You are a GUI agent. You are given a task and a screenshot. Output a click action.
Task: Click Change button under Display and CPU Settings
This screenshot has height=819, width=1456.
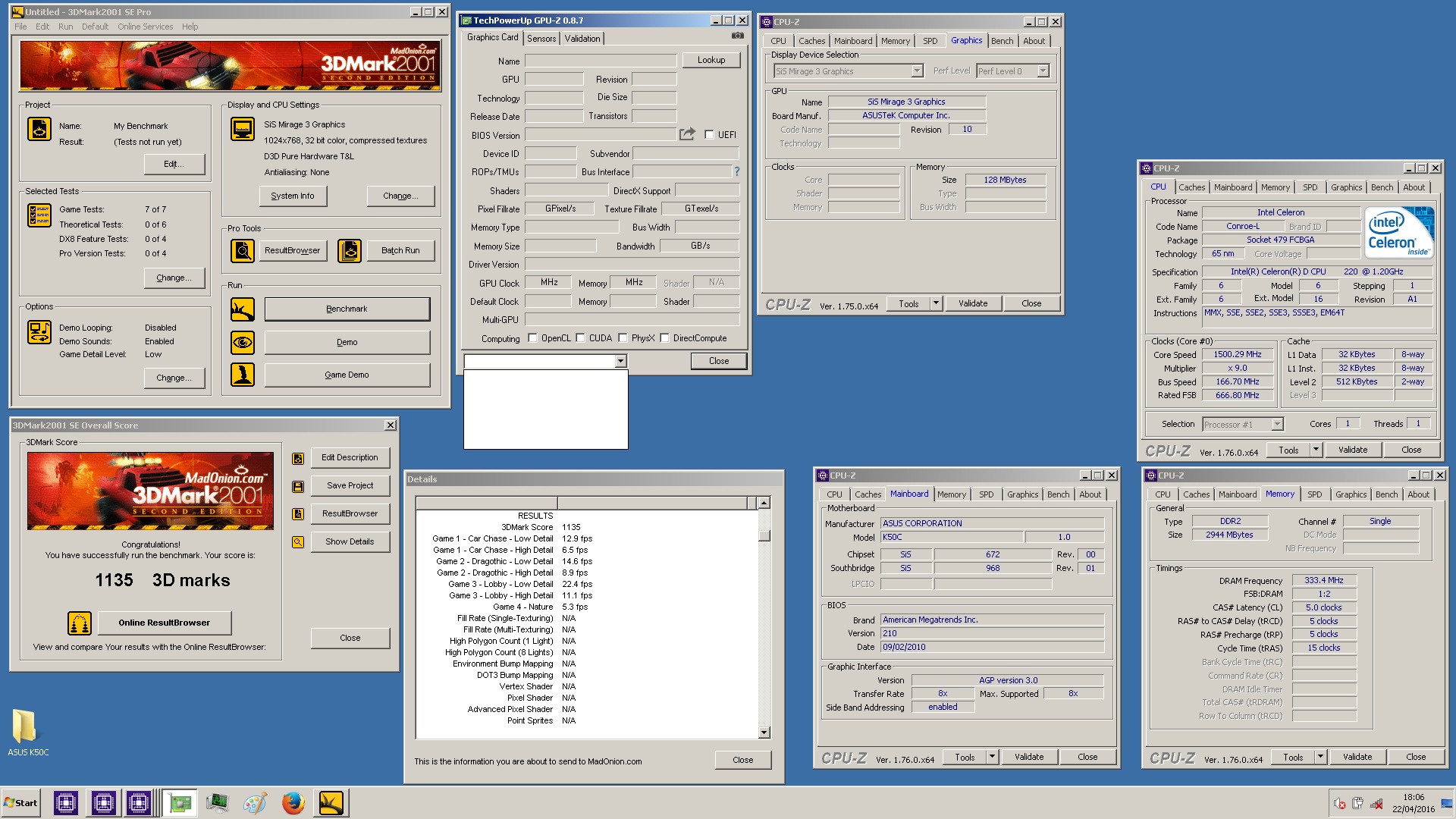click(x=400, y=196)
